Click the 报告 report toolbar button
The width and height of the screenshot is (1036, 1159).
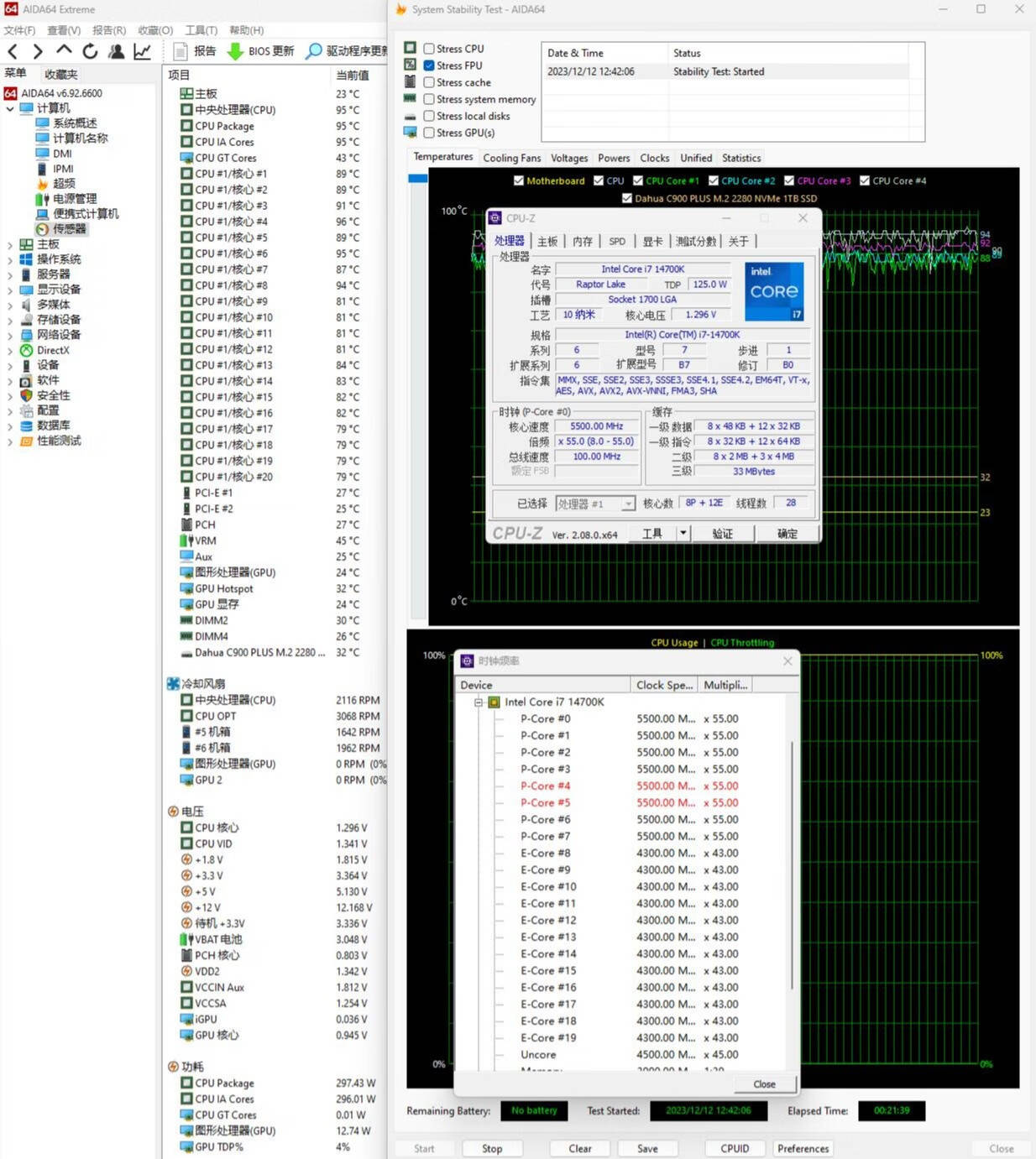[194, 51]
